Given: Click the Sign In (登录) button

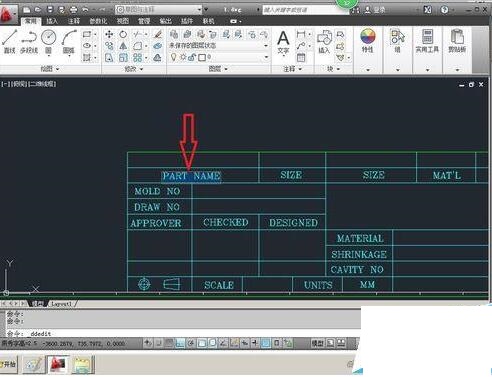Looking at the screenshot, I should pyautogui.click(x=375, y=10).
